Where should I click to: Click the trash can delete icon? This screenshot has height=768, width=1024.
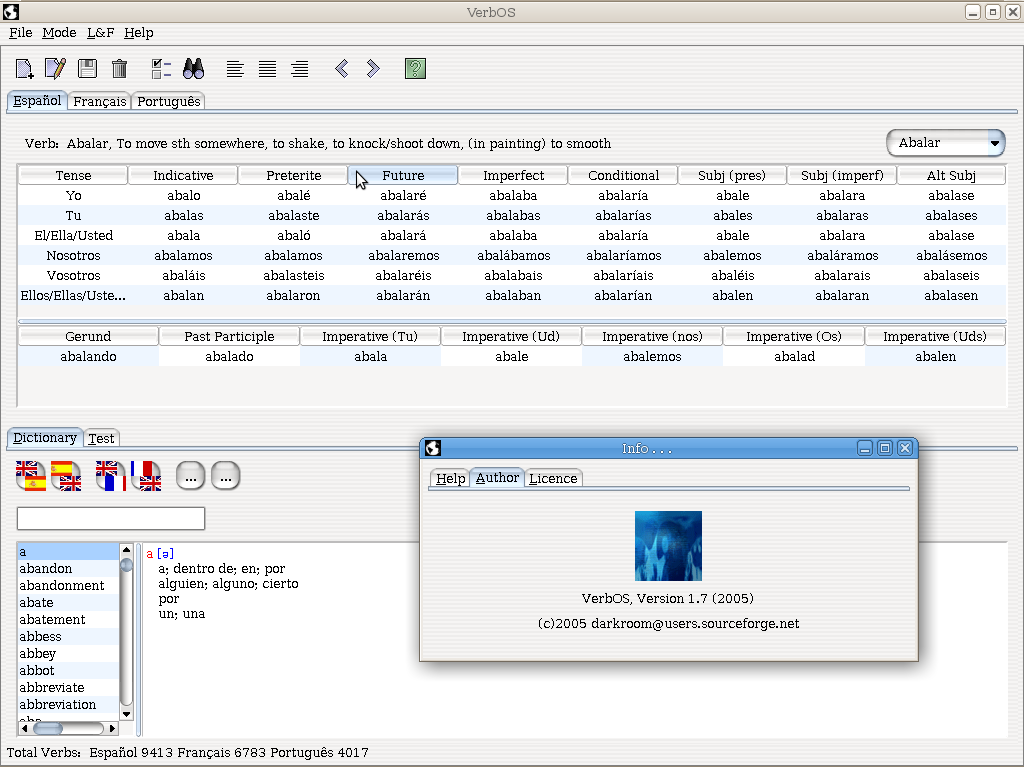[x=120, y=69]
